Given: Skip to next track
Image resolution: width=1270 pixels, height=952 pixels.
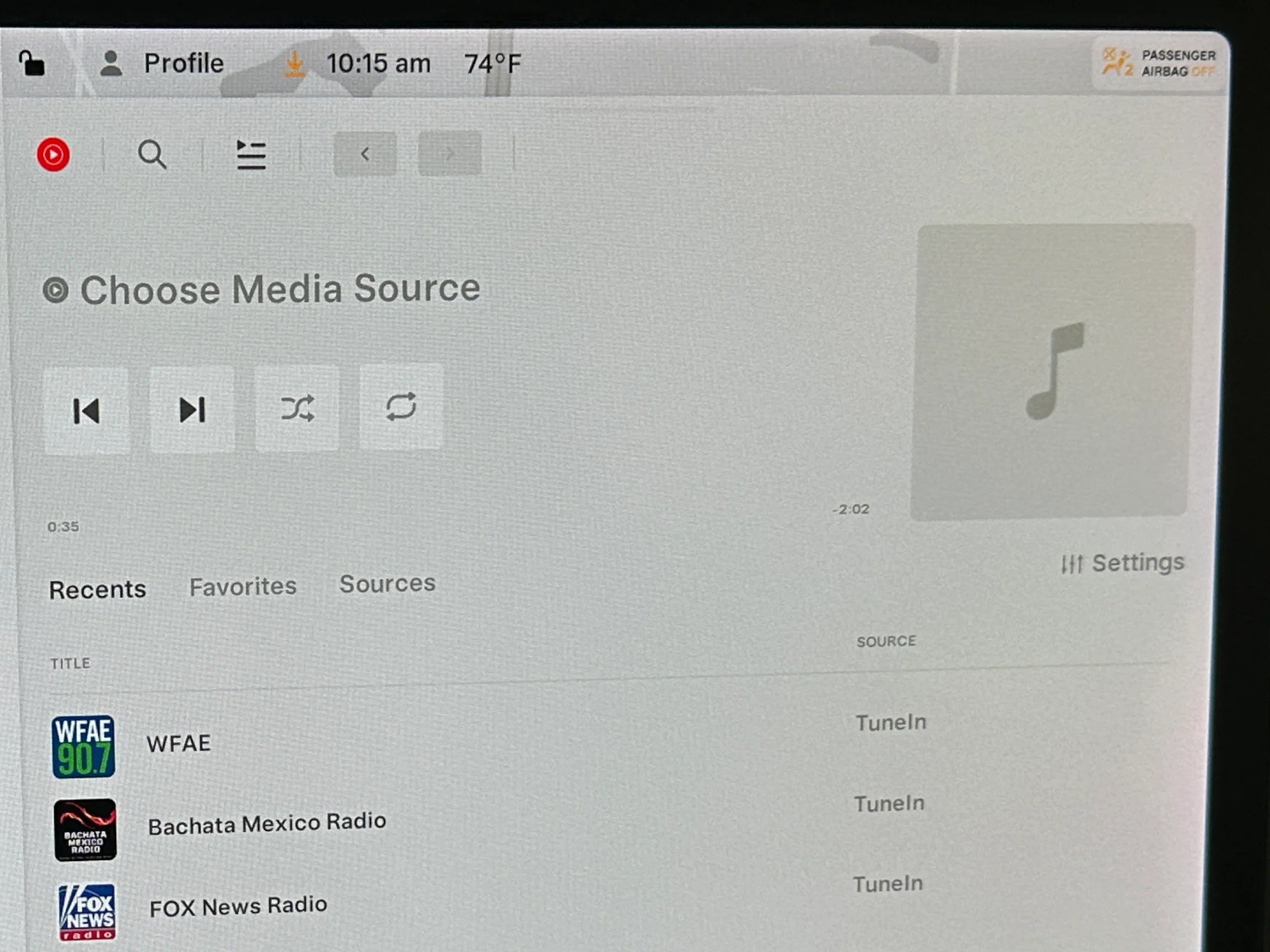Looking at the screenshot, I should click(192, 410).
